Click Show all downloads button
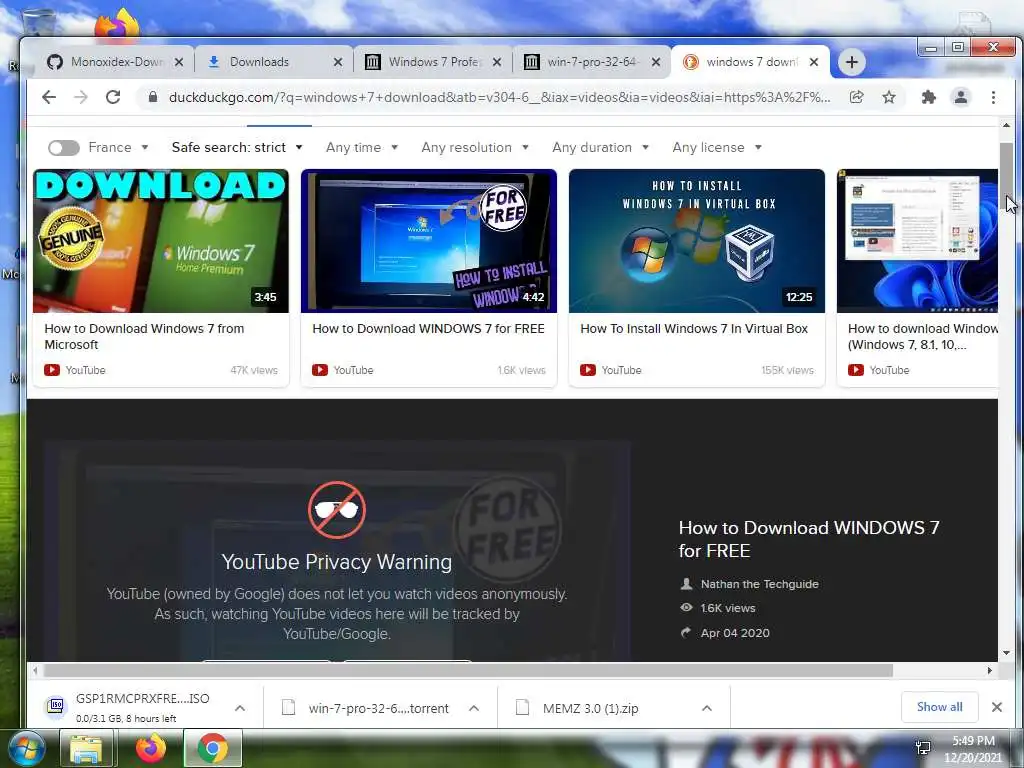 tap(939, 707)
